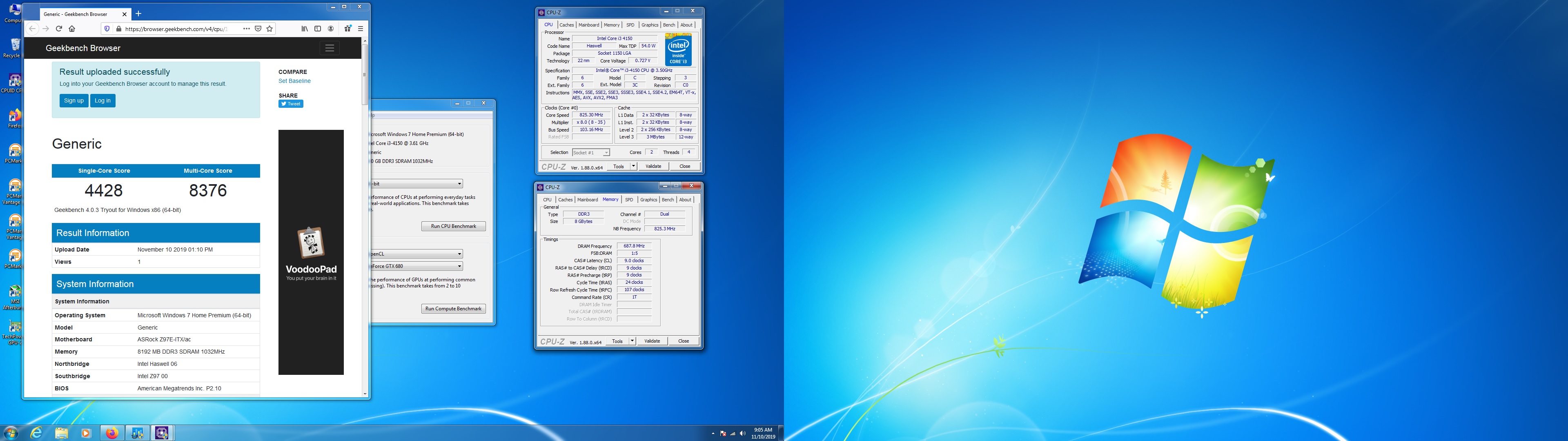Click Validate in upper CPU-Z window
Screen dimensions: 1568x441
click(x=653, y=166)
